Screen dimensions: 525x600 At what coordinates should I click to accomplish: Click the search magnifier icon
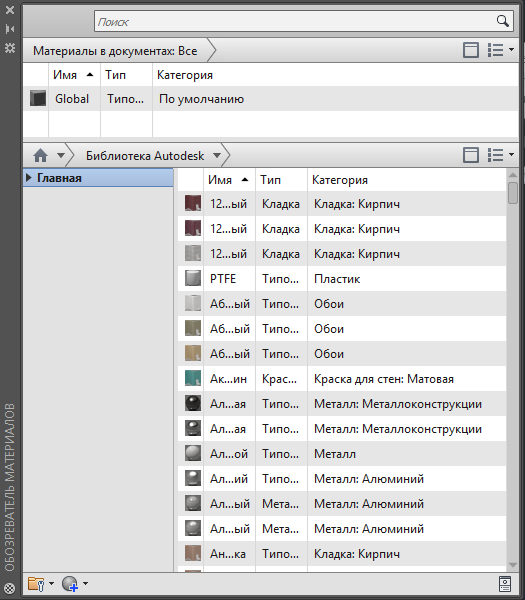pos(502,21)
